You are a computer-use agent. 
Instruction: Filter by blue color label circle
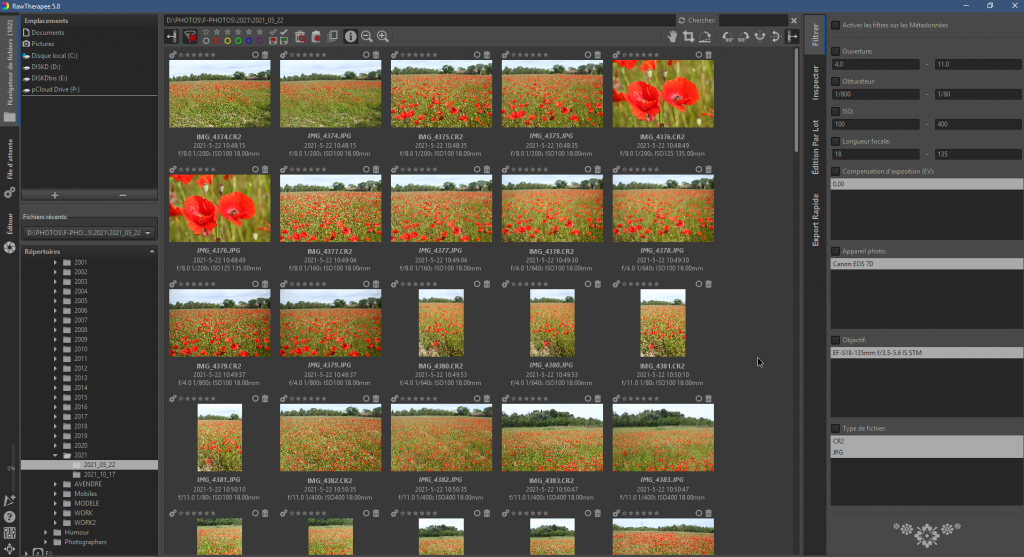coord(249,40)
